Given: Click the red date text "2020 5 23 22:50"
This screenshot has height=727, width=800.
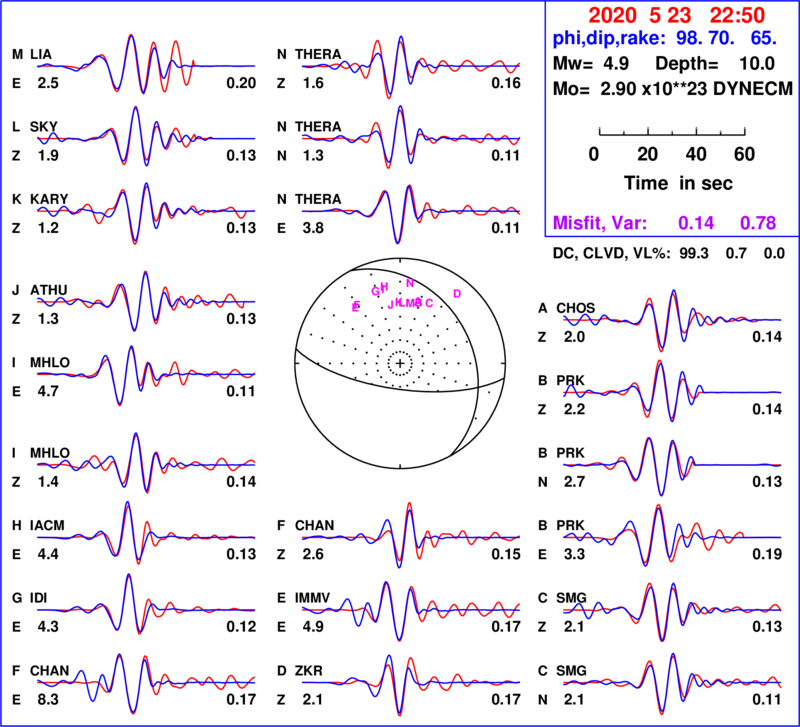Looking at the screenshot, I should click(677, 15).
